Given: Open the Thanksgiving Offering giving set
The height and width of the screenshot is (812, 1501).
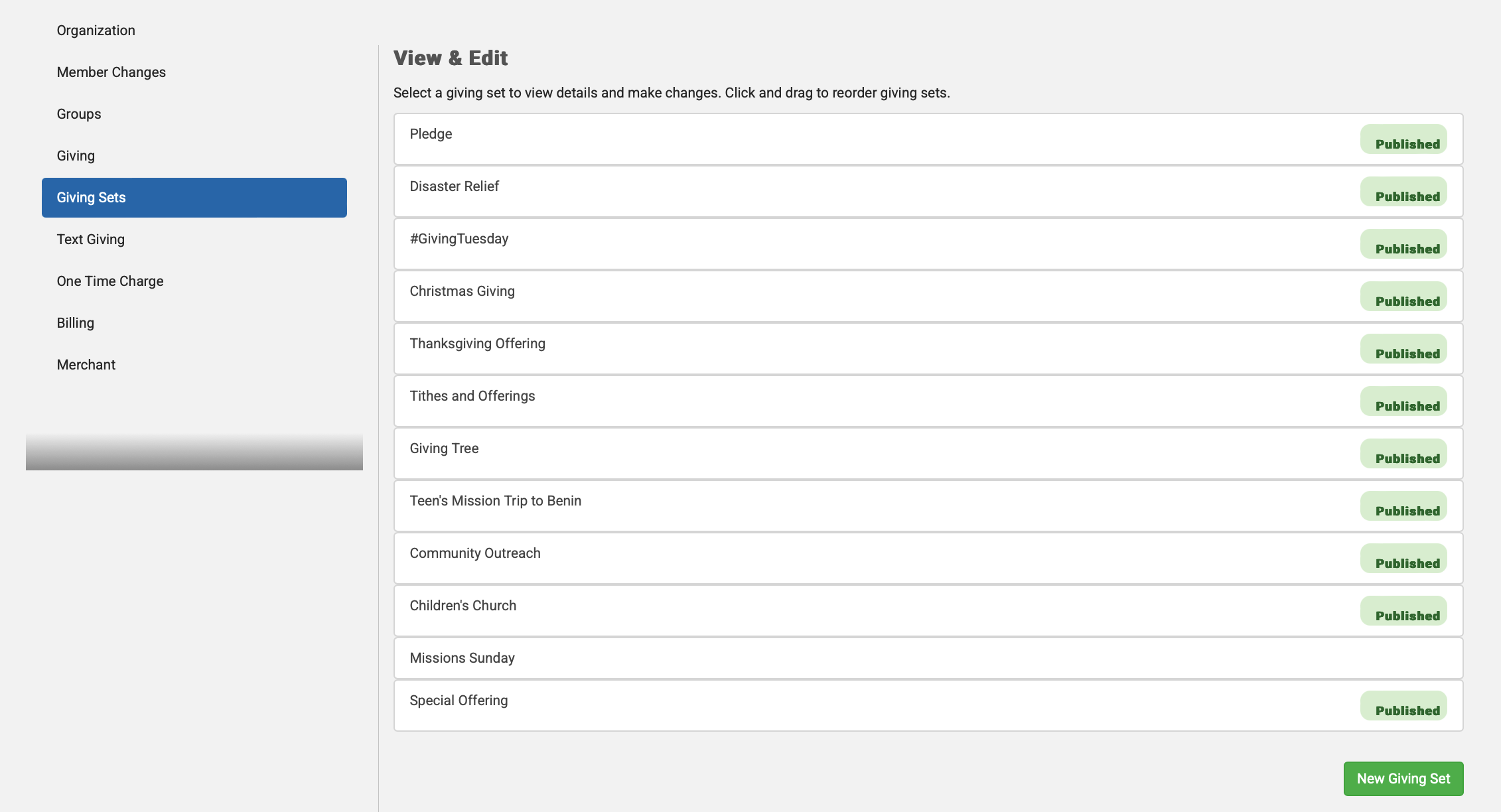Looking at the screenshot, I should click(478, 344).
